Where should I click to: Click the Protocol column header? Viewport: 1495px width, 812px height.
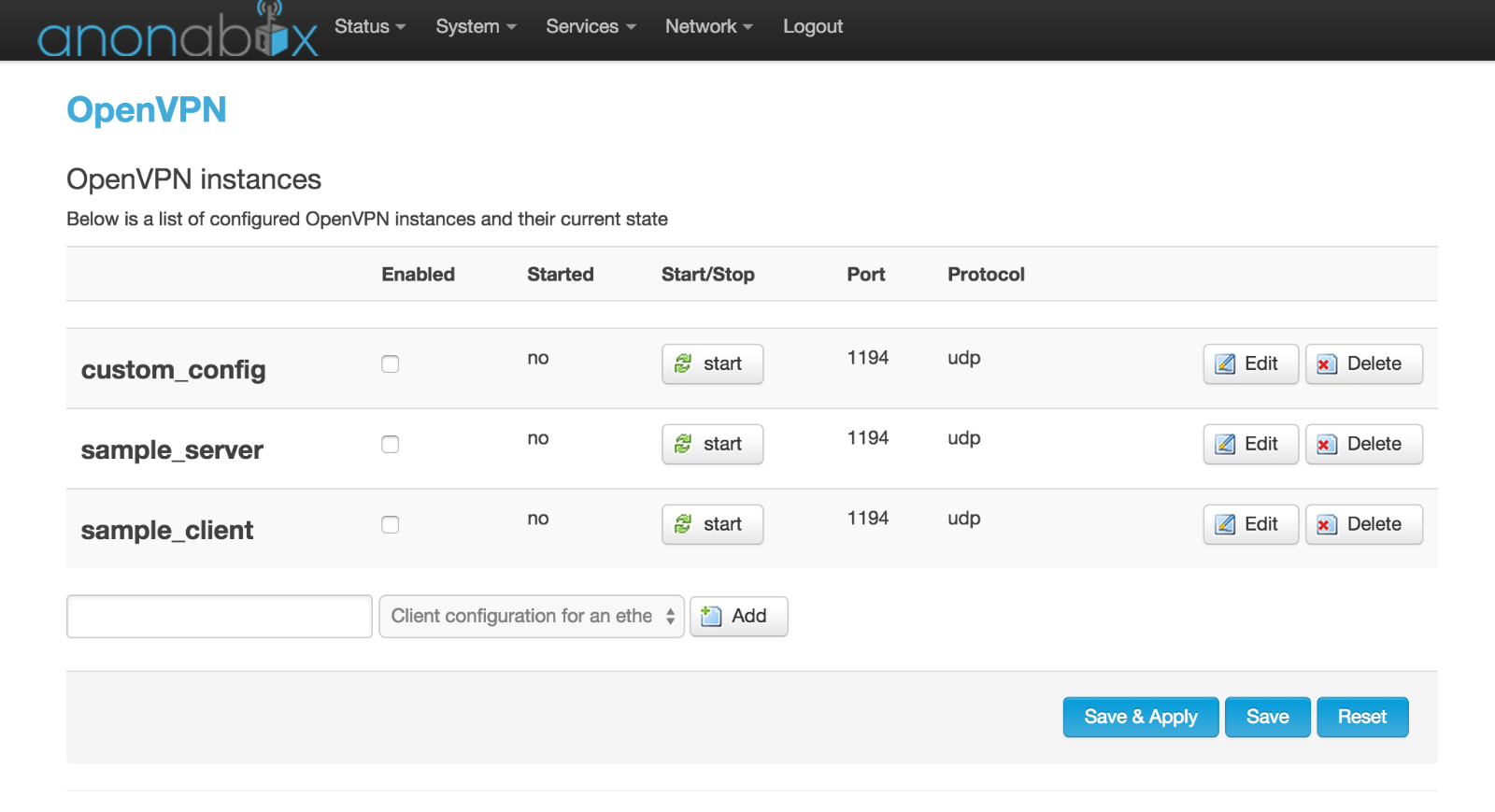(987, 275)
